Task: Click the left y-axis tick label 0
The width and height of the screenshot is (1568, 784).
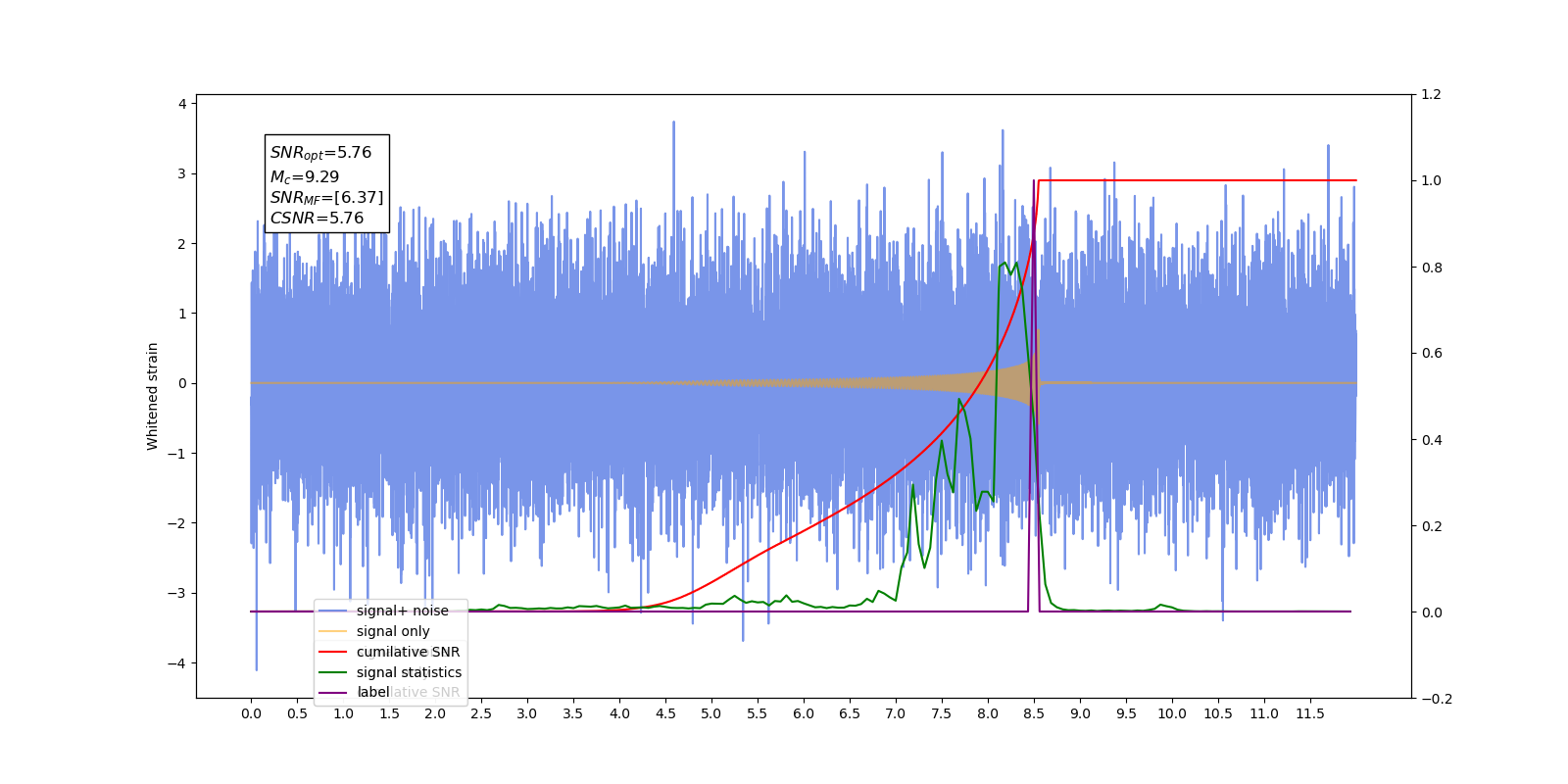Action: click(182, 383)
